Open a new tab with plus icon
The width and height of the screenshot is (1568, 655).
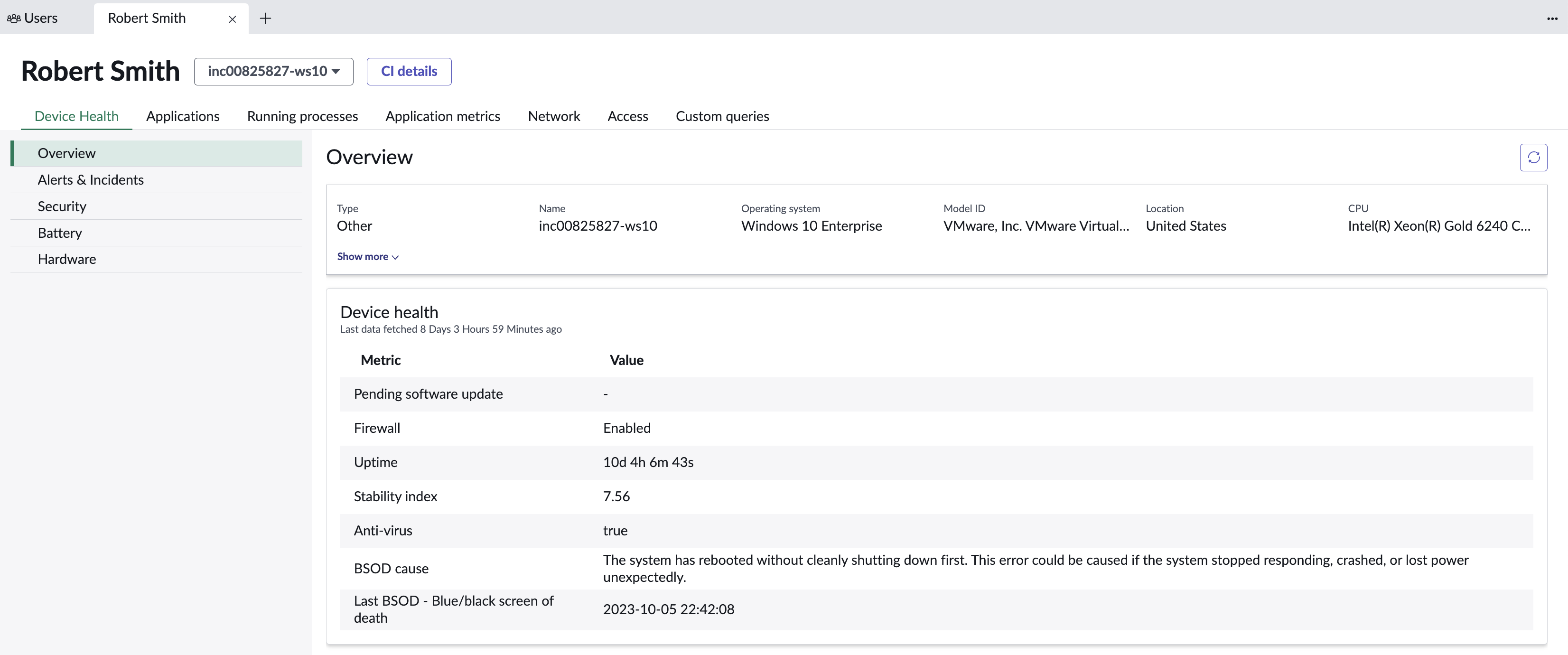(265, 18)
